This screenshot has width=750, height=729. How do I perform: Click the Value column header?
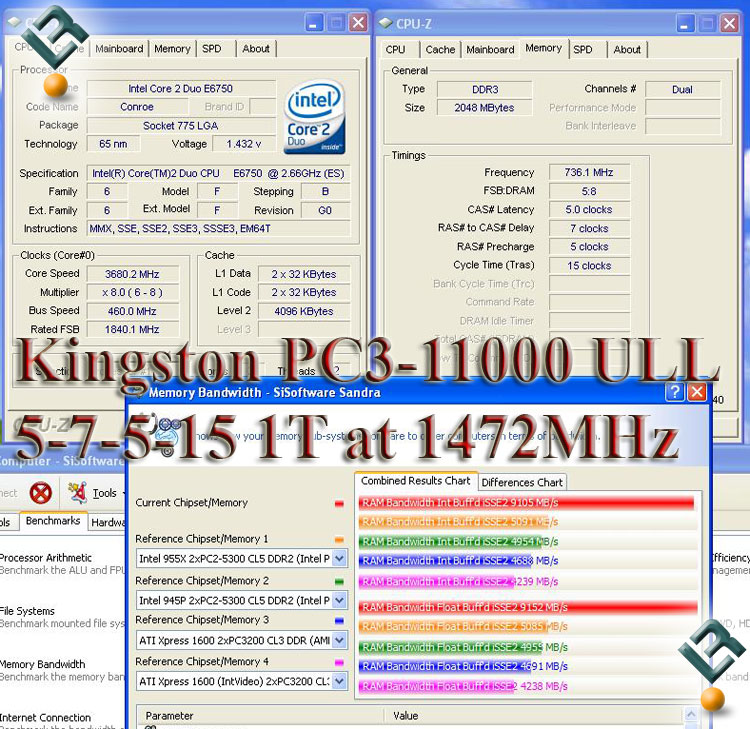coord(533,716)
